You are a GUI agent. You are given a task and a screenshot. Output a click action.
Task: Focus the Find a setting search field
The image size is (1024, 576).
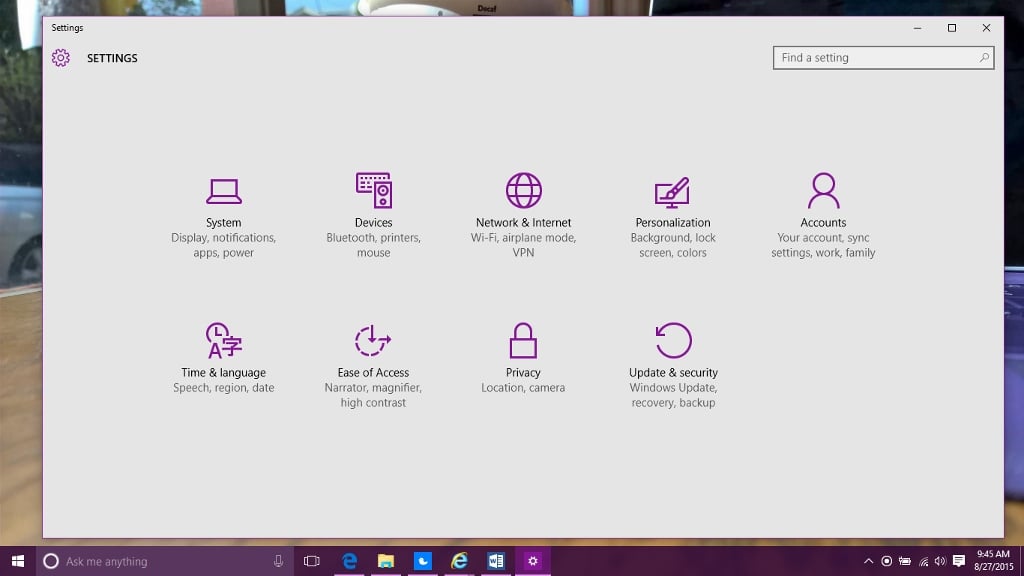pos(883,57)
